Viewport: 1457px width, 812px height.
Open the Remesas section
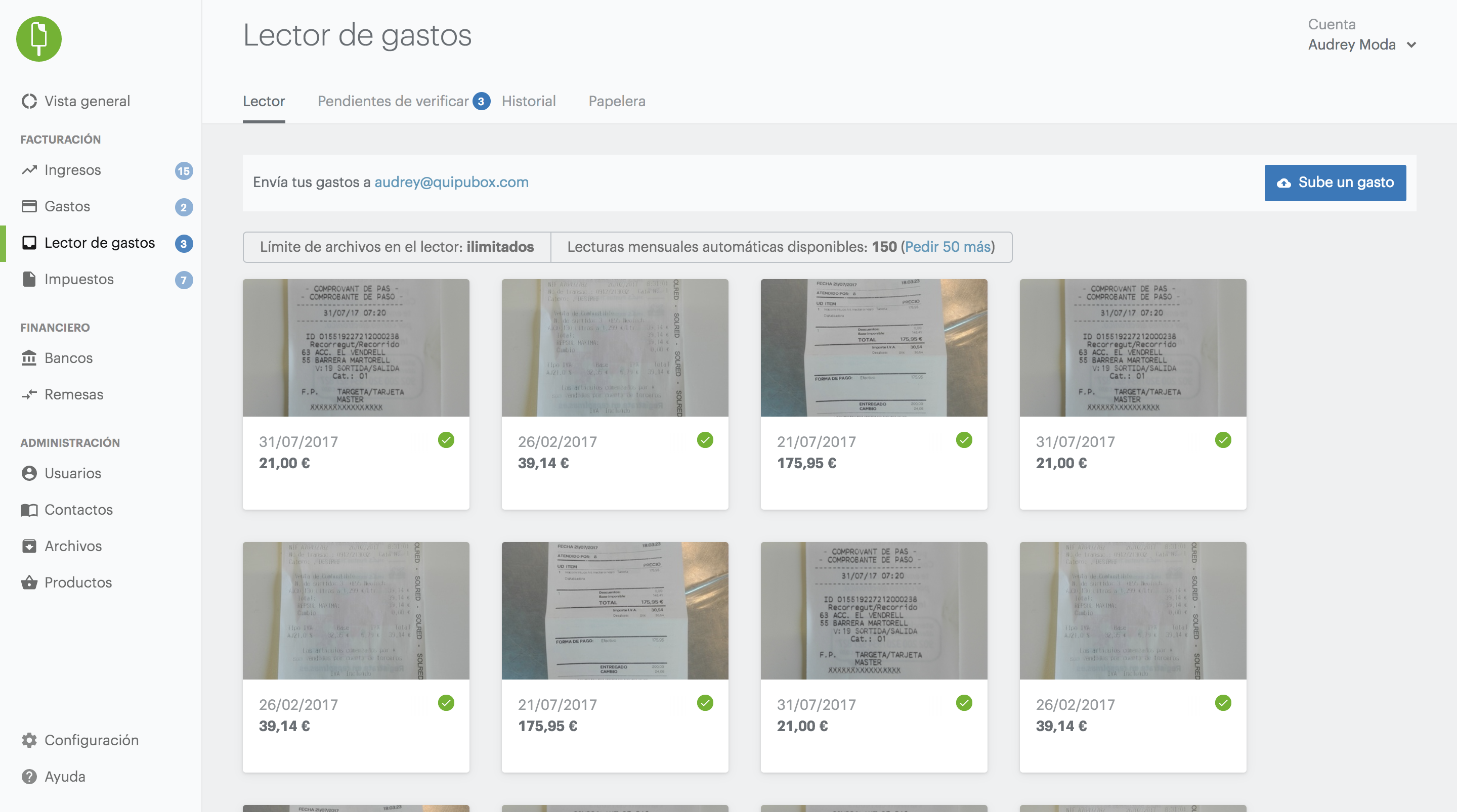click(73, 394)
